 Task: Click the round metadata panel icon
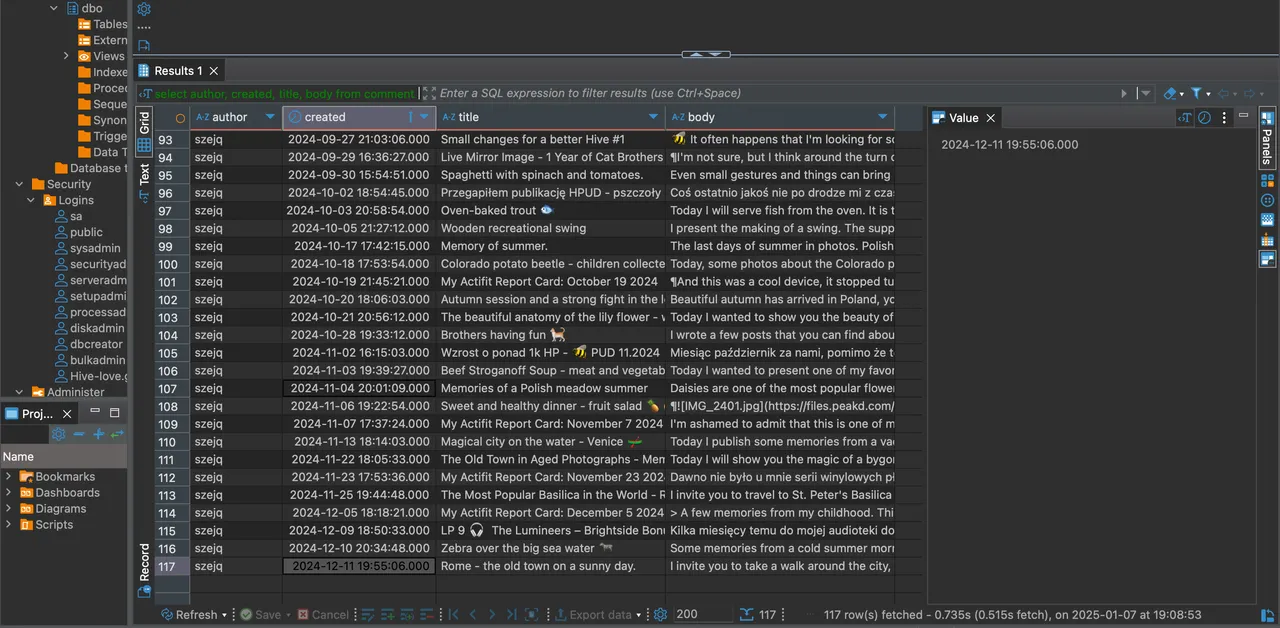click(1267, 200)
